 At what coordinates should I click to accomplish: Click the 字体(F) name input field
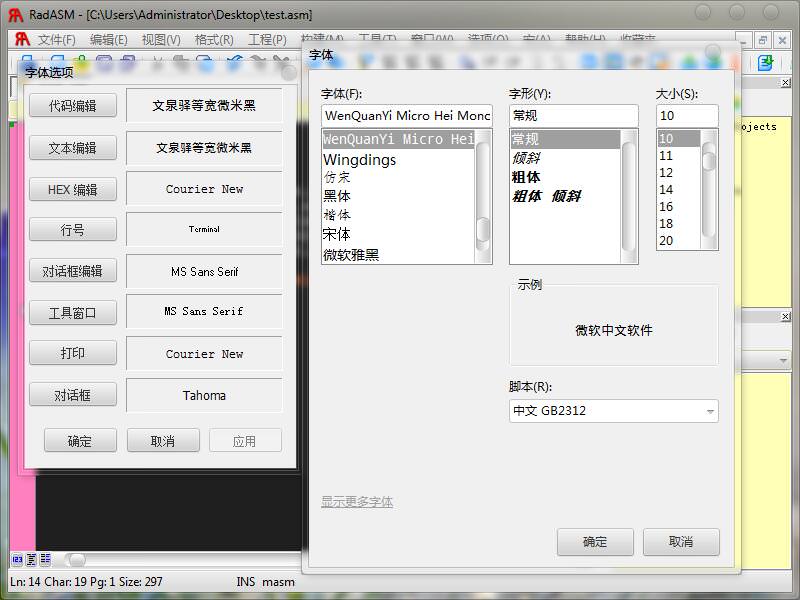(x=407, y=116)
